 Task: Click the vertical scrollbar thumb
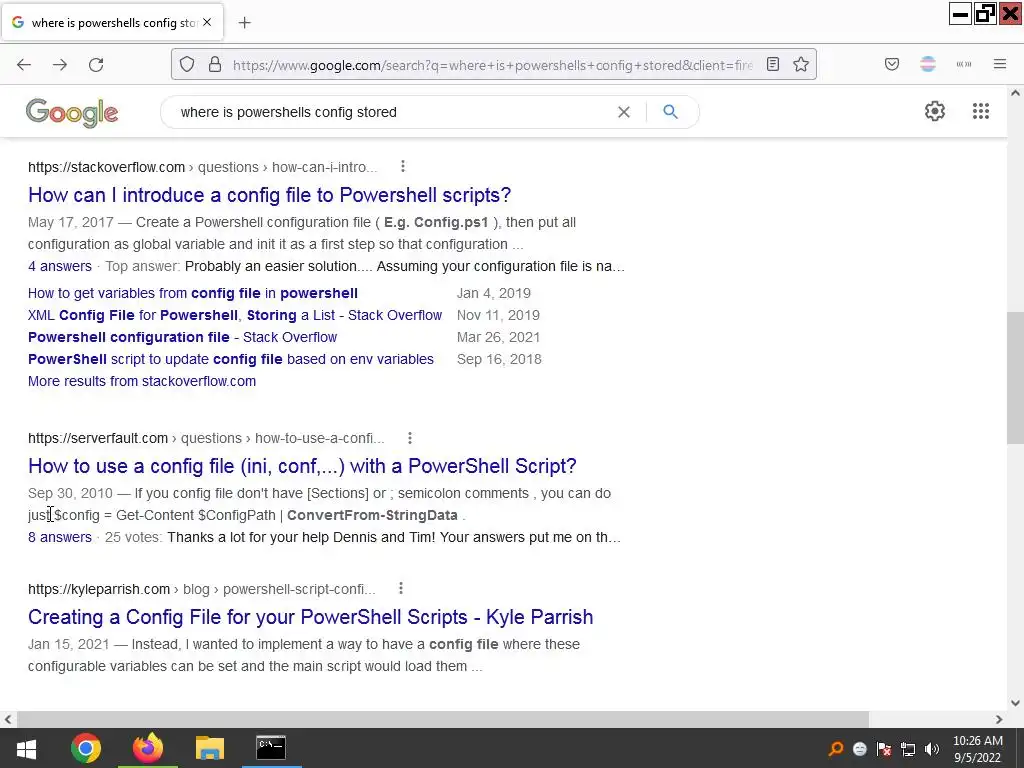coord(1015,377)
